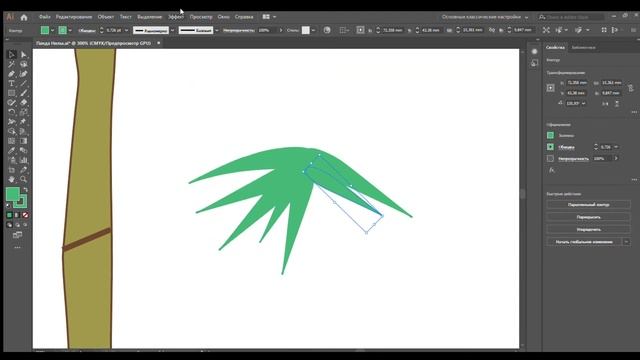
Task: Select the Curvature tool
Action: click(x=24, y=74)
